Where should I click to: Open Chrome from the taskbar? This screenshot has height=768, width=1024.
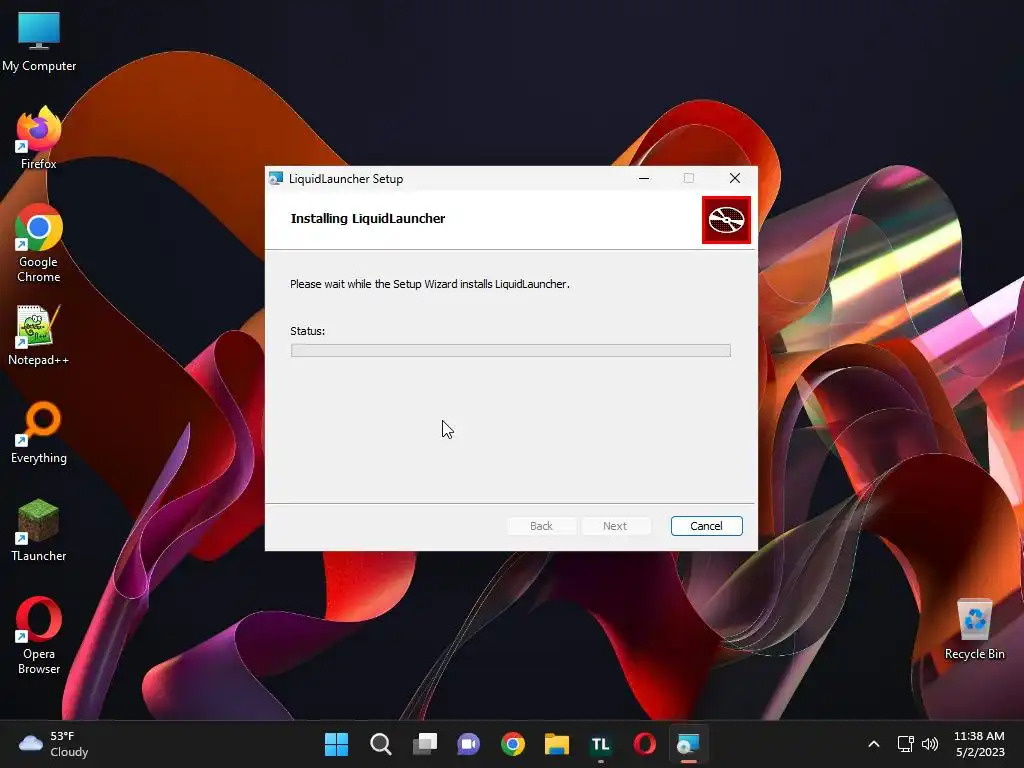513,744
